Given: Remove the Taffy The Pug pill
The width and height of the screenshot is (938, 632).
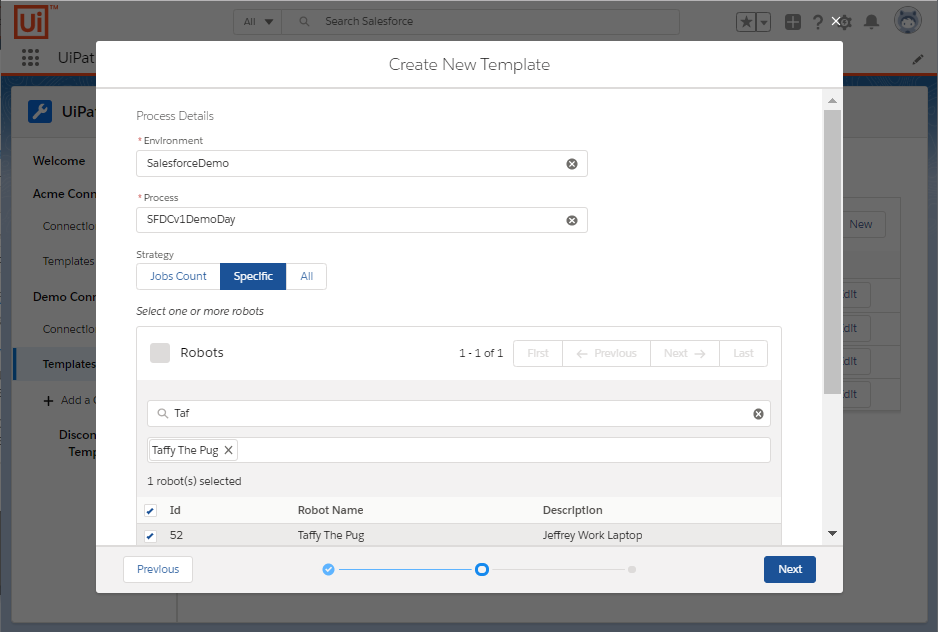Looking at the screenshot, I should click(228, 450).
